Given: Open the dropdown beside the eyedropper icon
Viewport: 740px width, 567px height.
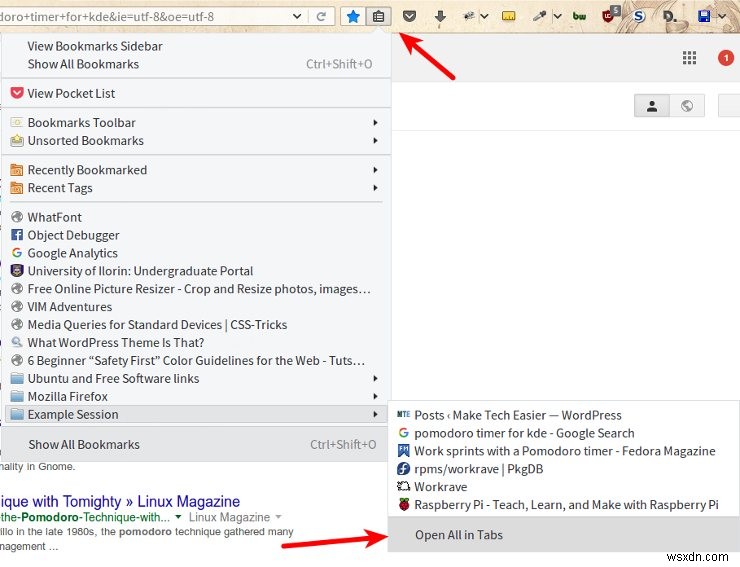Looking at the screenshot, I should pos(557,17).
